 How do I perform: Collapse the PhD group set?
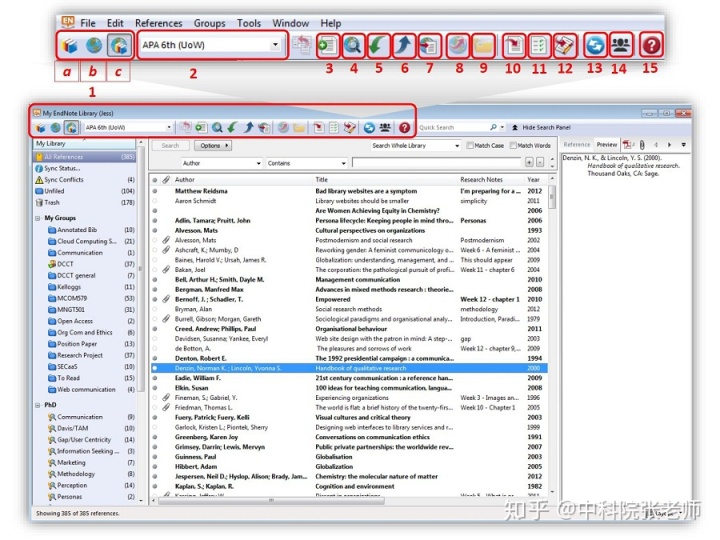(38, 405)
